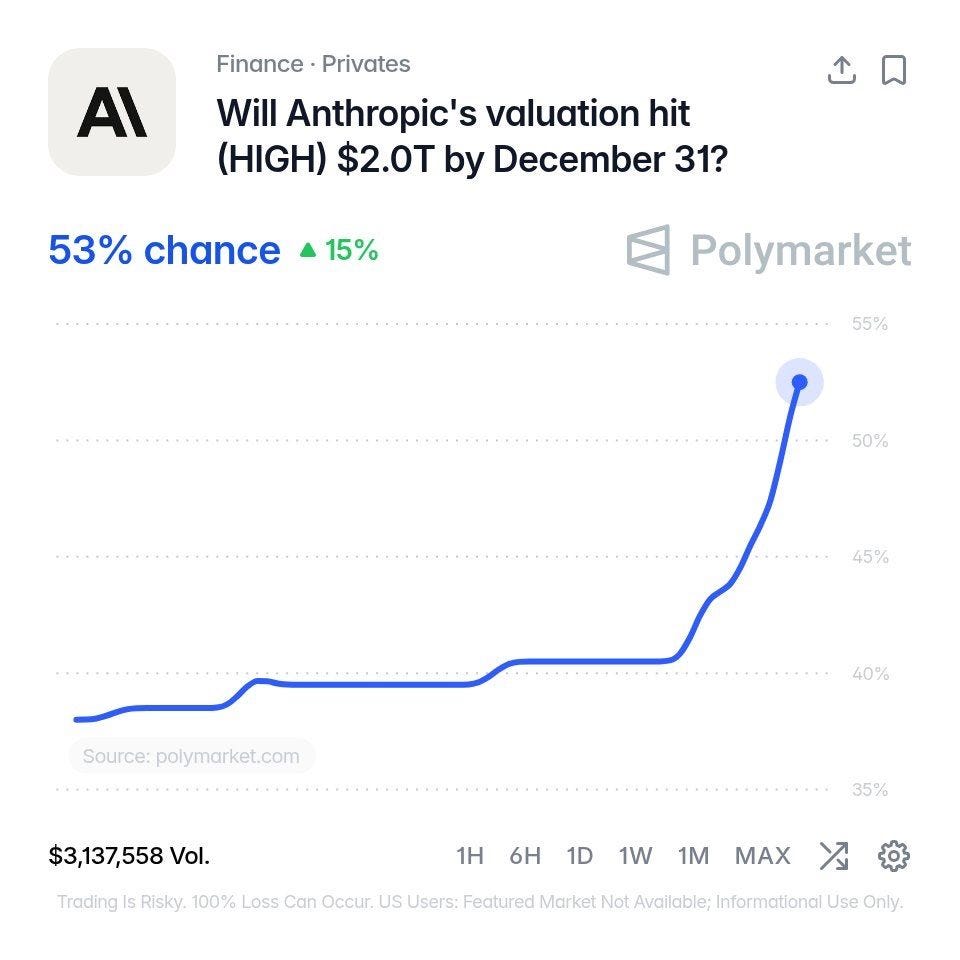Show the 1M chart range
Image resolution: width=960 pixels, height=960 pixels.
pos(693,855)
